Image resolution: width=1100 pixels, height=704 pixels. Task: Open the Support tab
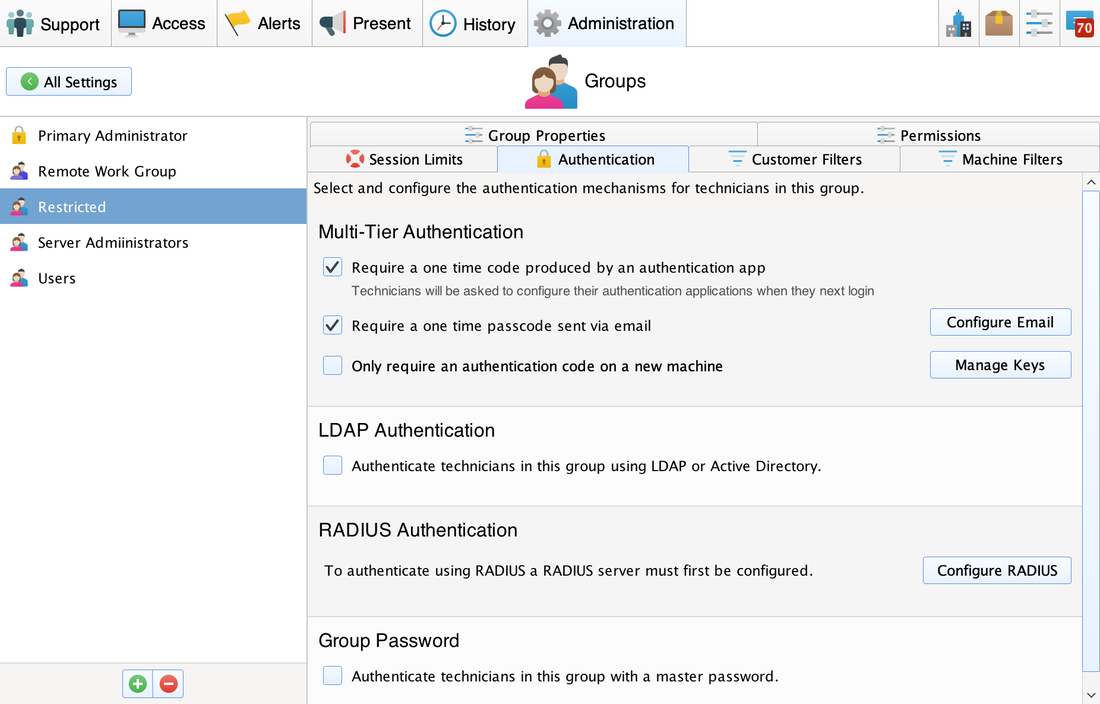point(55,23)
